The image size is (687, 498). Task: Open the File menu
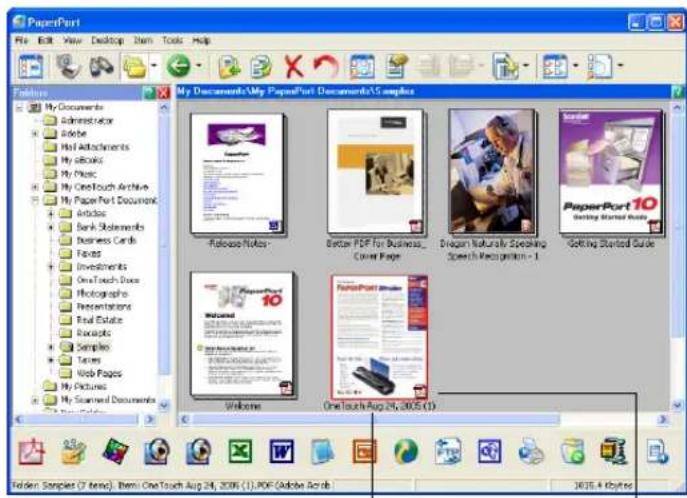coord(21,40)
